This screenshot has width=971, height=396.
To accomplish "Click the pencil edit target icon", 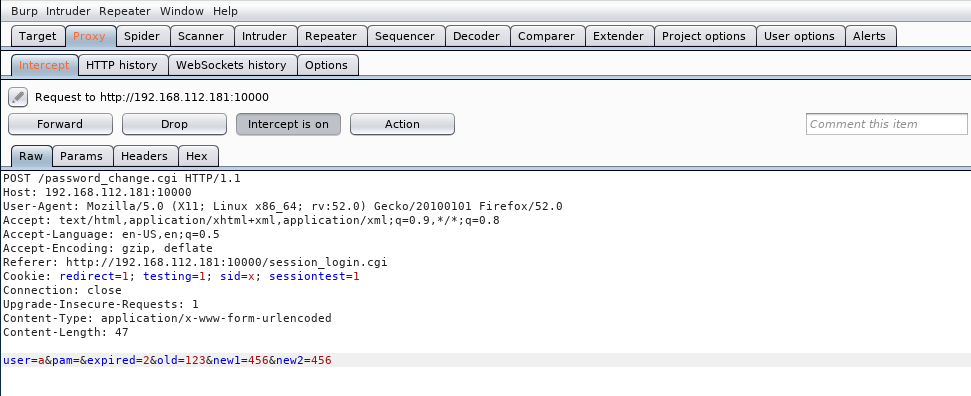I will tap(18, 97).
